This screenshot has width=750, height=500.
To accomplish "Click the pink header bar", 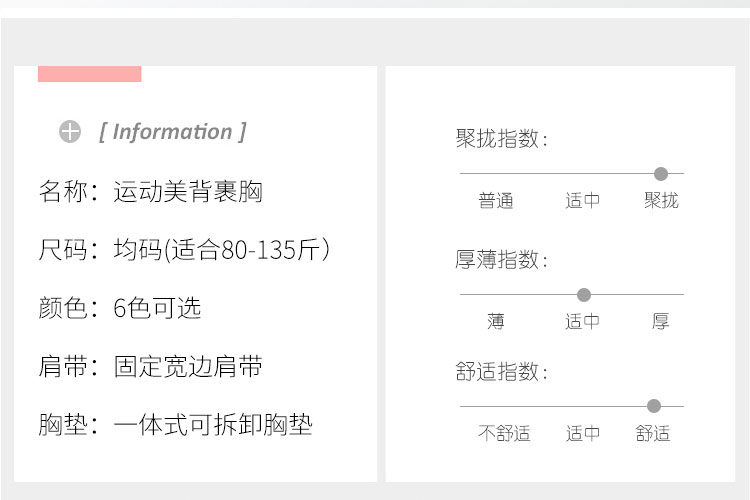I will [x=89, y=74].
